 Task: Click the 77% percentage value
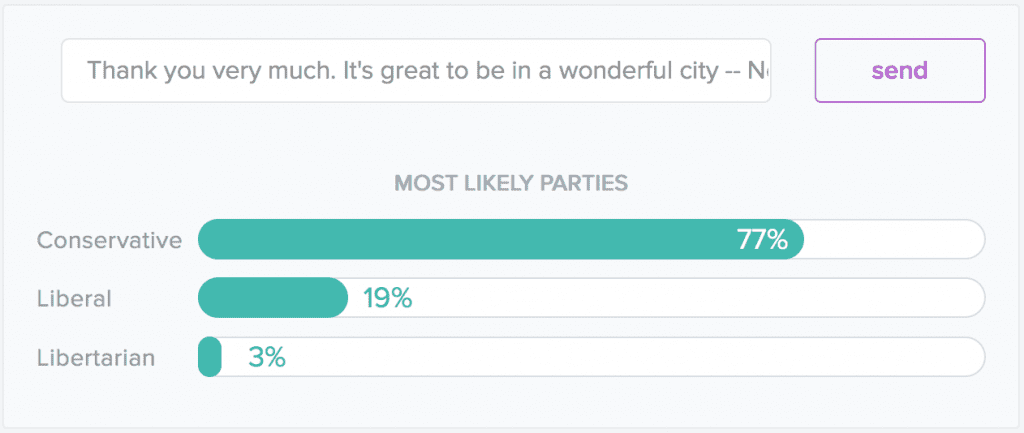[x=762, y=240]
